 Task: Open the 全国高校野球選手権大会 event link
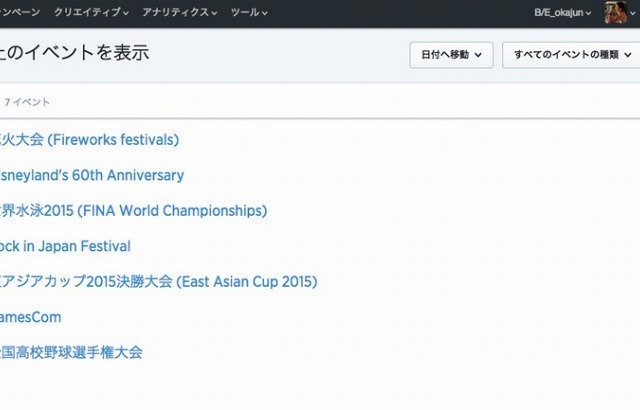pyautogui.click(x=71, y=352)
